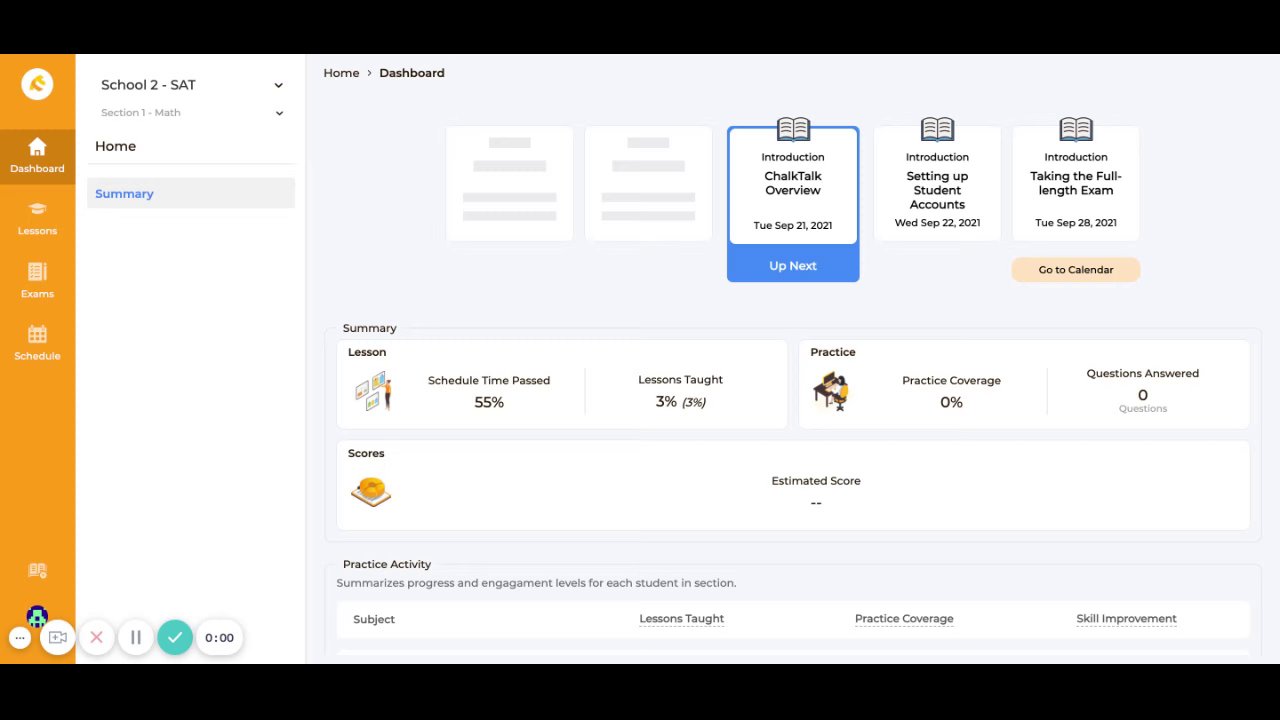
Task: Click the Questions Answered 0 value
Action: point(1143,395)
